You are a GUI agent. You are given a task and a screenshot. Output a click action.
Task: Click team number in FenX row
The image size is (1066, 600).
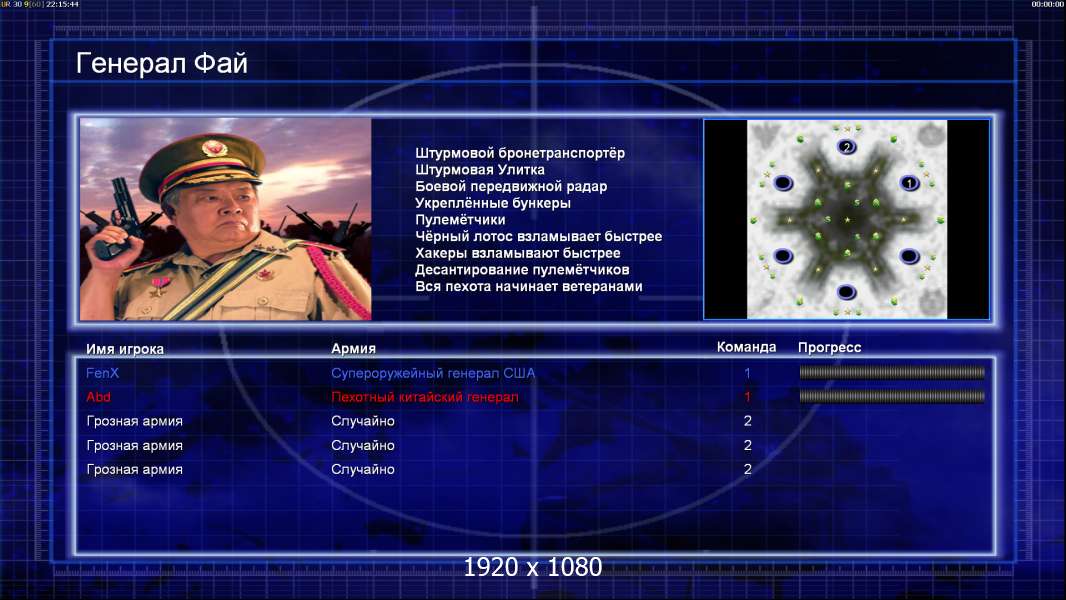[747, 373]
